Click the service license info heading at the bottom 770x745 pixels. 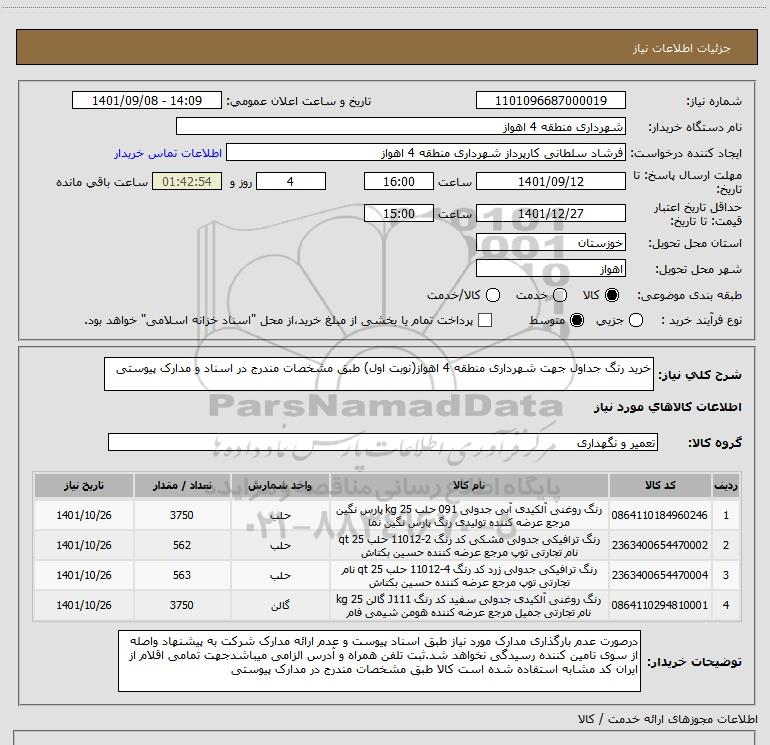pyautogui.click(x=667, y=719)
